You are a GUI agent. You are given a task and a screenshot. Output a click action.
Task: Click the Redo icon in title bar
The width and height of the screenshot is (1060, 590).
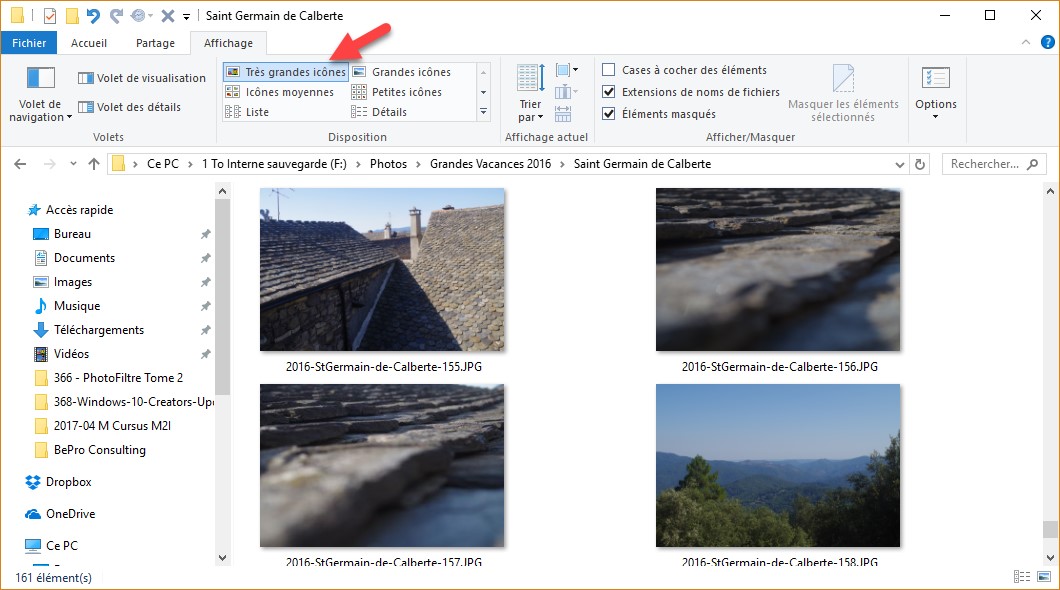pos(116,16)
